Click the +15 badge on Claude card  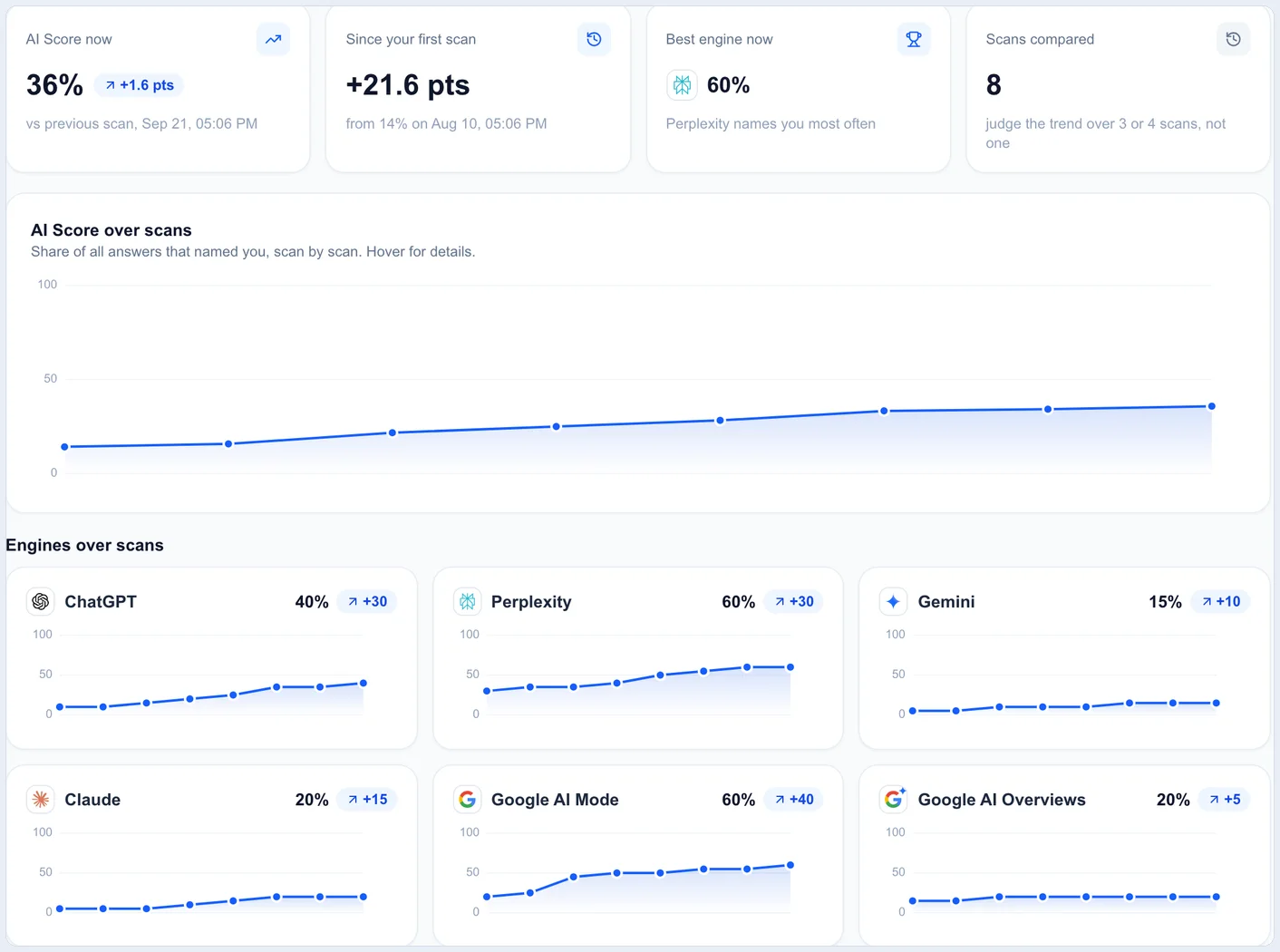pyautogui.click(x=367, y=799)
